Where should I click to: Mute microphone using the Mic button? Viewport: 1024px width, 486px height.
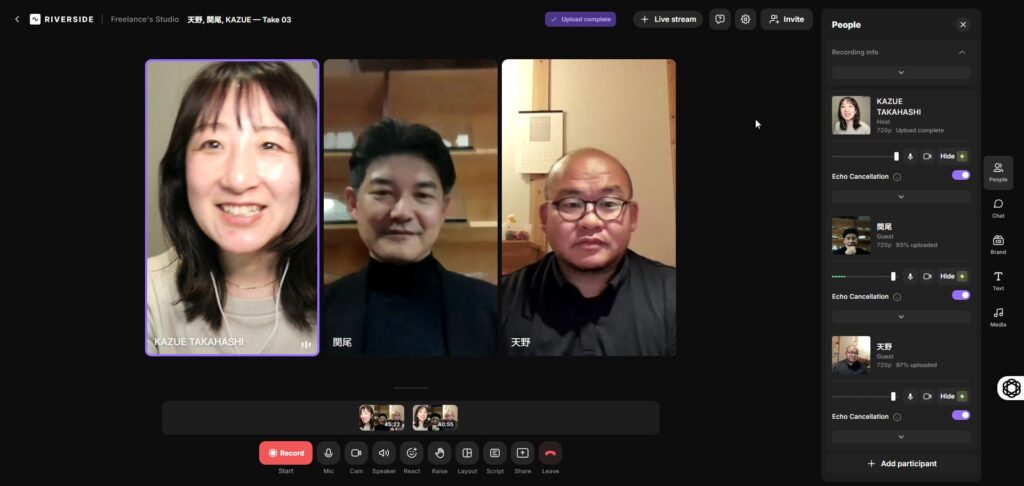pos(328,453)
